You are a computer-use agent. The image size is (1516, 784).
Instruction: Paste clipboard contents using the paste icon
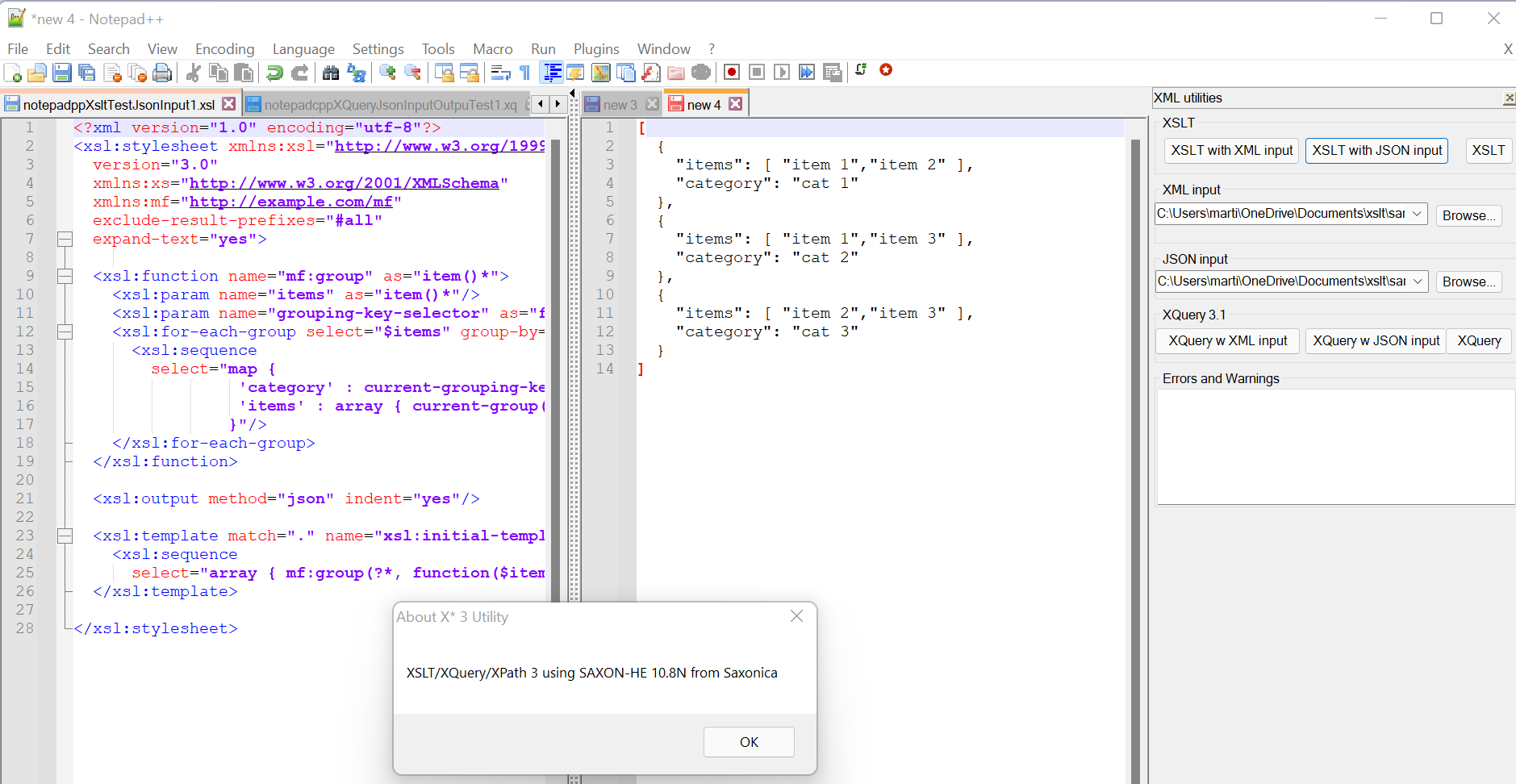pyautogui.click(x=244, y=73)
